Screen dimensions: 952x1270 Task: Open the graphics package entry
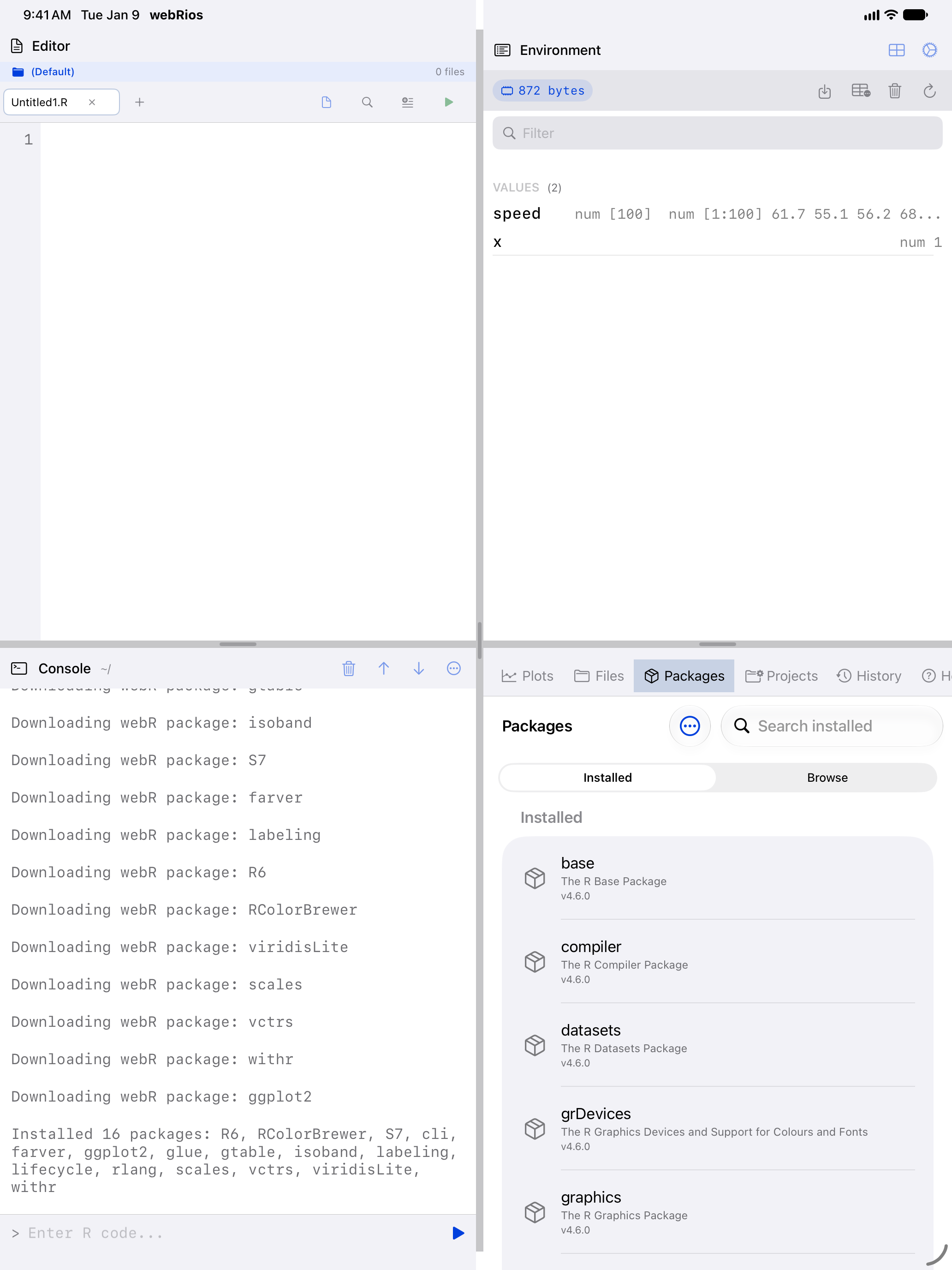[x=717, y=1213]
